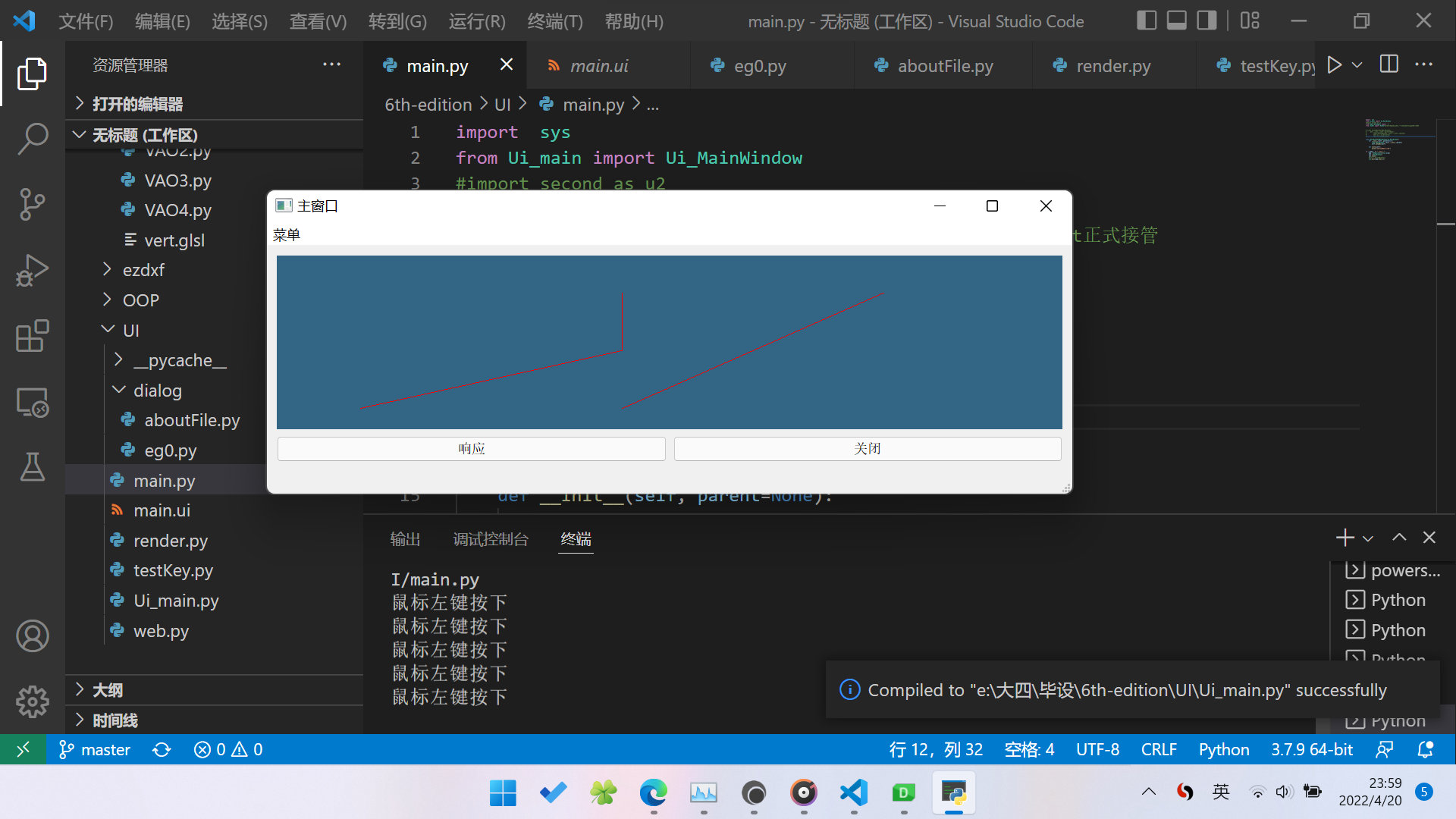Open the 终端(T) menu
The width and height of the screenshot is (1456, 819).
[x=554, y=21]
